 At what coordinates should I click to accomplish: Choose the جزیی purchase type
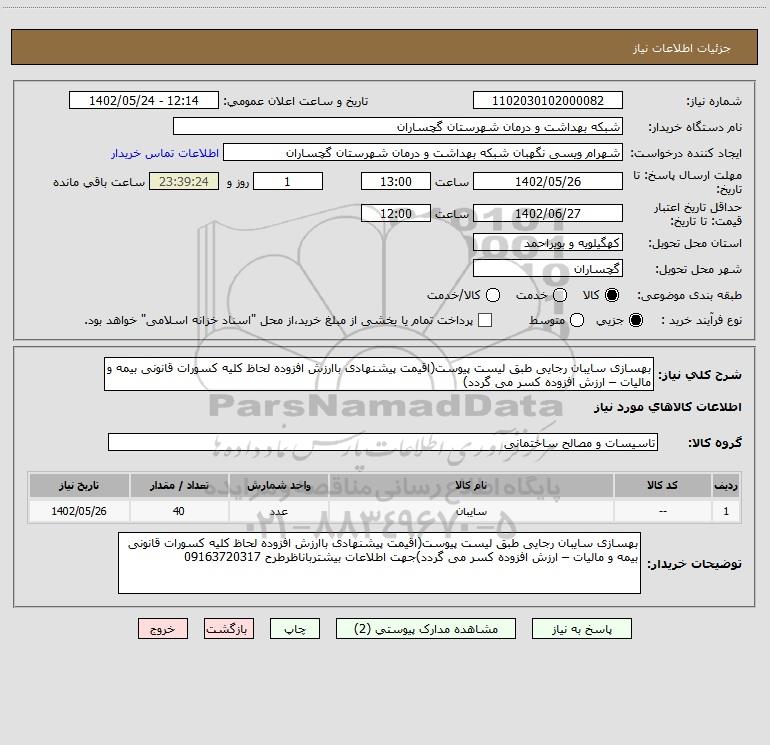[635, 320]
